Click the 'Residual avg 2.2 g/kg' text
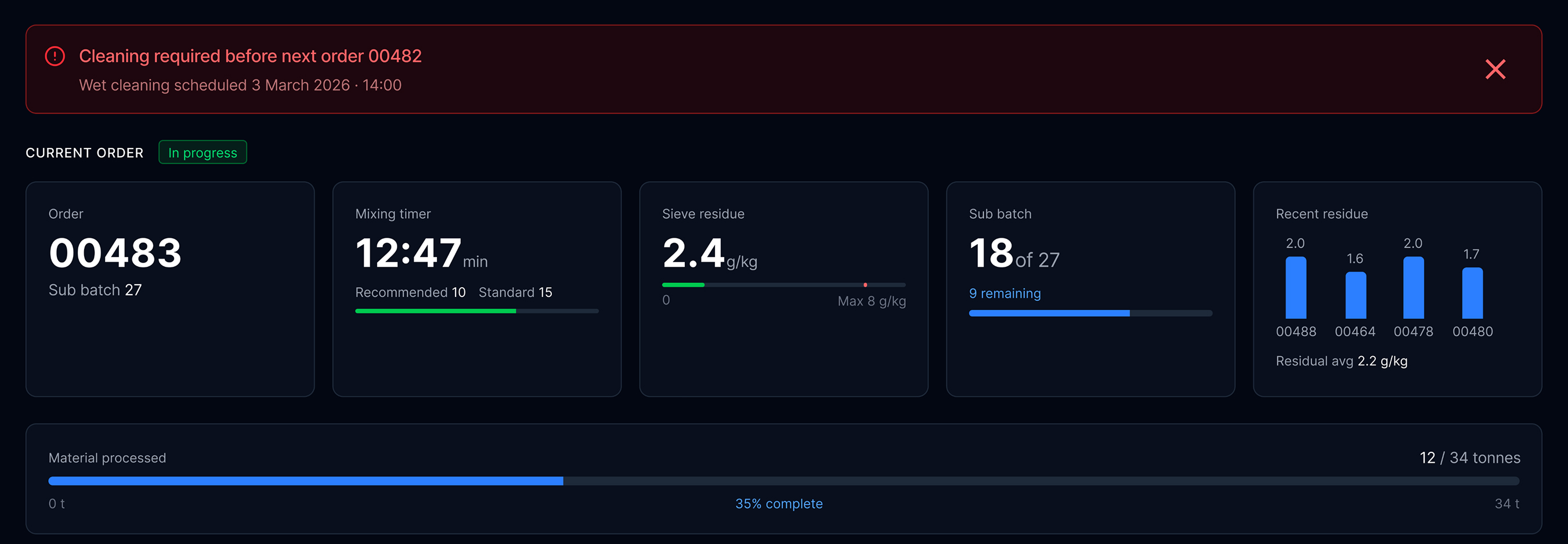Image resolution: width=1568 pixels, height=544 pixels. pos(1342,361)
